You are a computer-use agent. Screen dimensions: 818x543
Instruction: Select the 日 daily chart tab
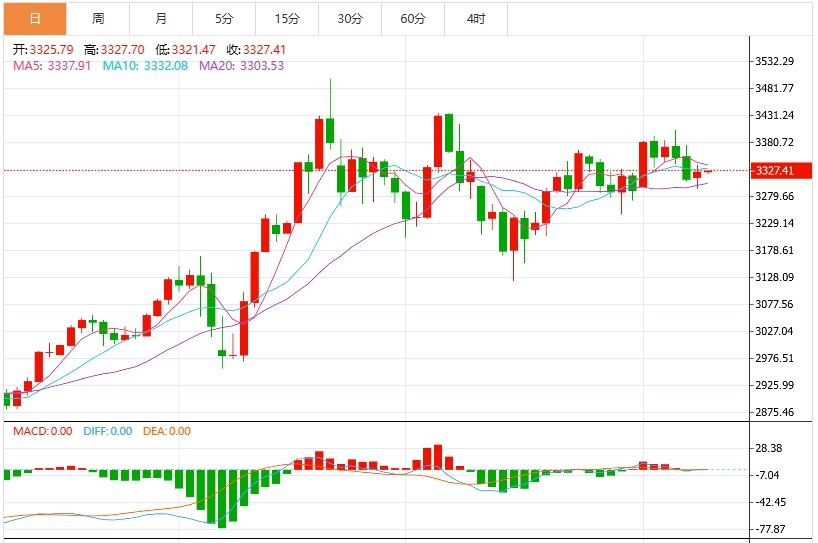[35, 19]
